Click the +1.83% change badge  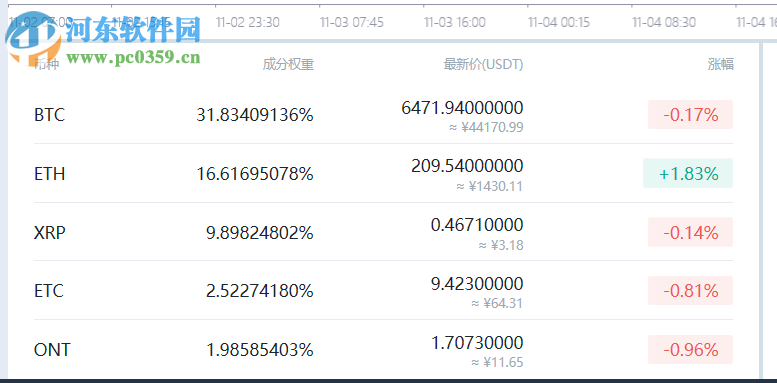[688, 173]
